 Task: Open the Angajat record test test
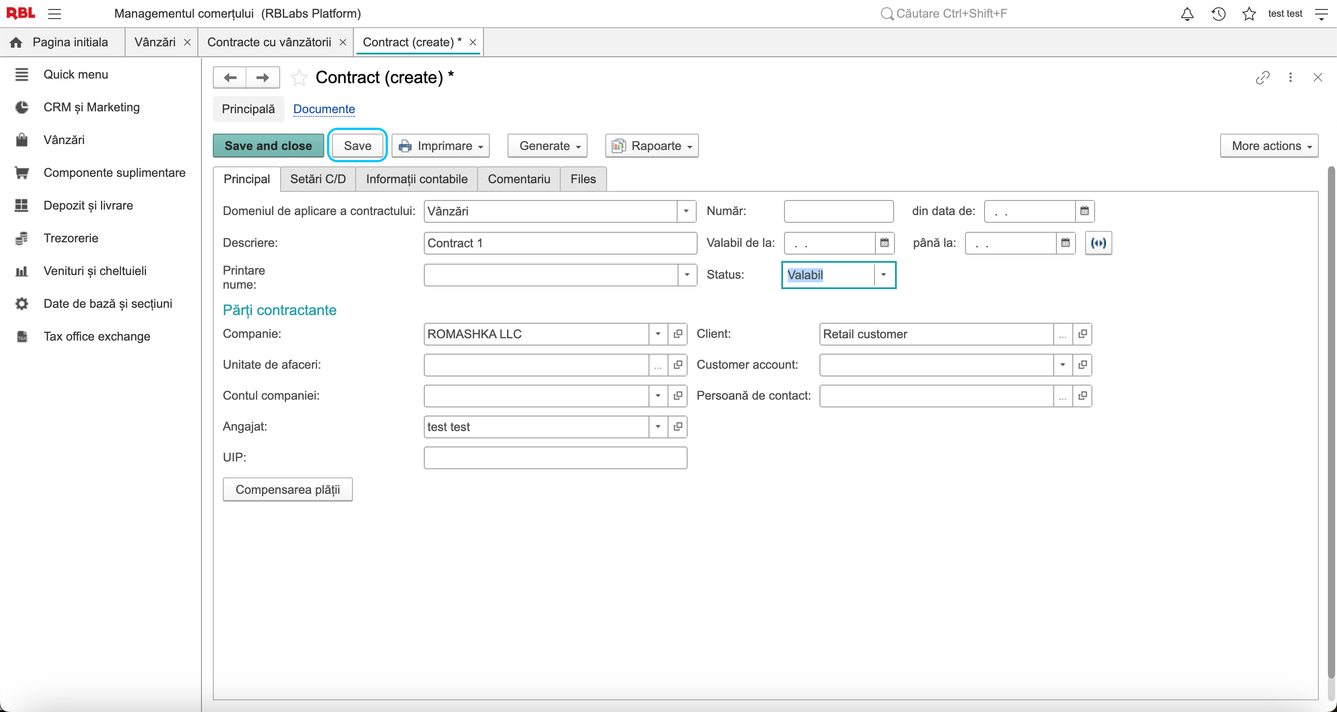pos(678,427)
